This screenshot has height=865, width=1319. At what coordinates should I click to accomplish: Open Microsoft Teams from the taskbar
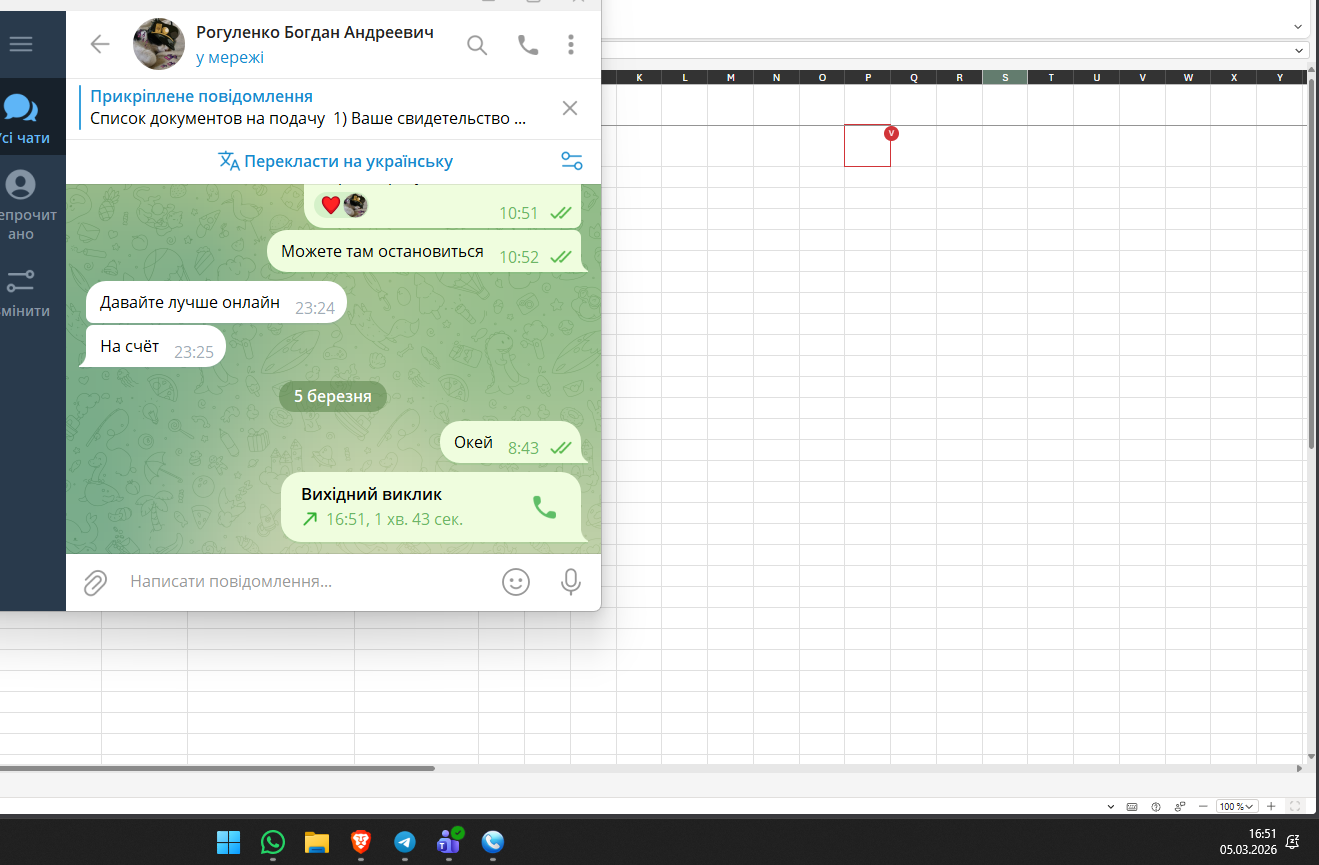449,842
